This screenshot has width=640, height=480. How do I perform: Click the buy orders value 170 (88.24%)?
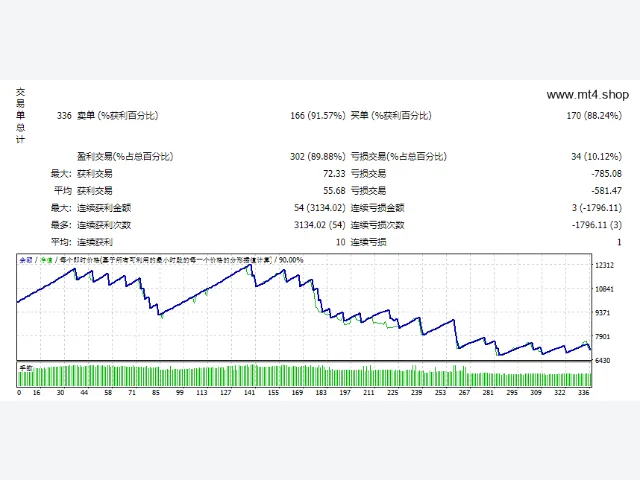[x=594, y=116]
